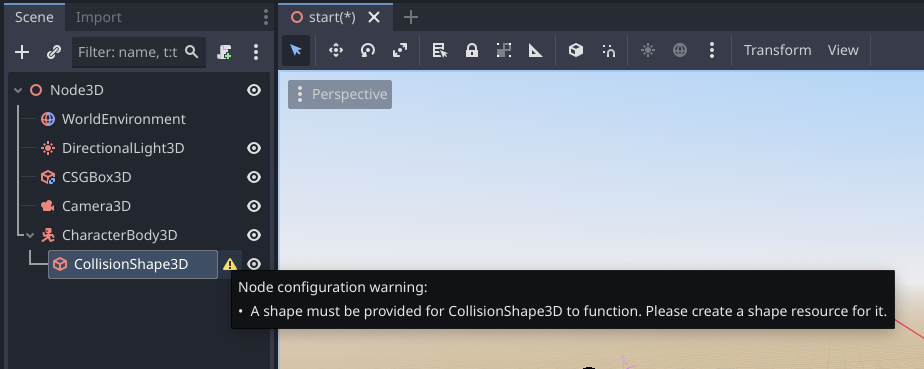
Task: Focus the node filter input field
Action: [x=139, y=52]
